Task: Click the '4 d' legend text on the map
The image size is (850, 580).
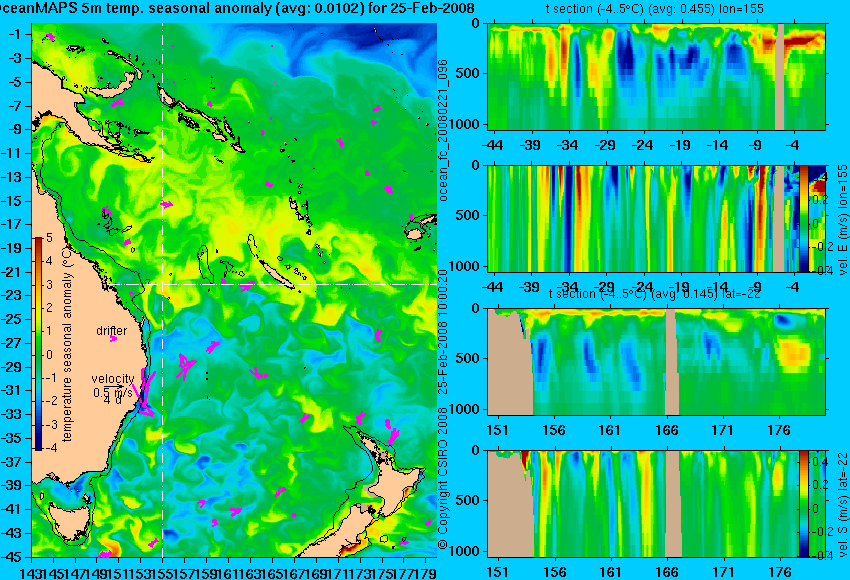Action: [x=112, y=401]
